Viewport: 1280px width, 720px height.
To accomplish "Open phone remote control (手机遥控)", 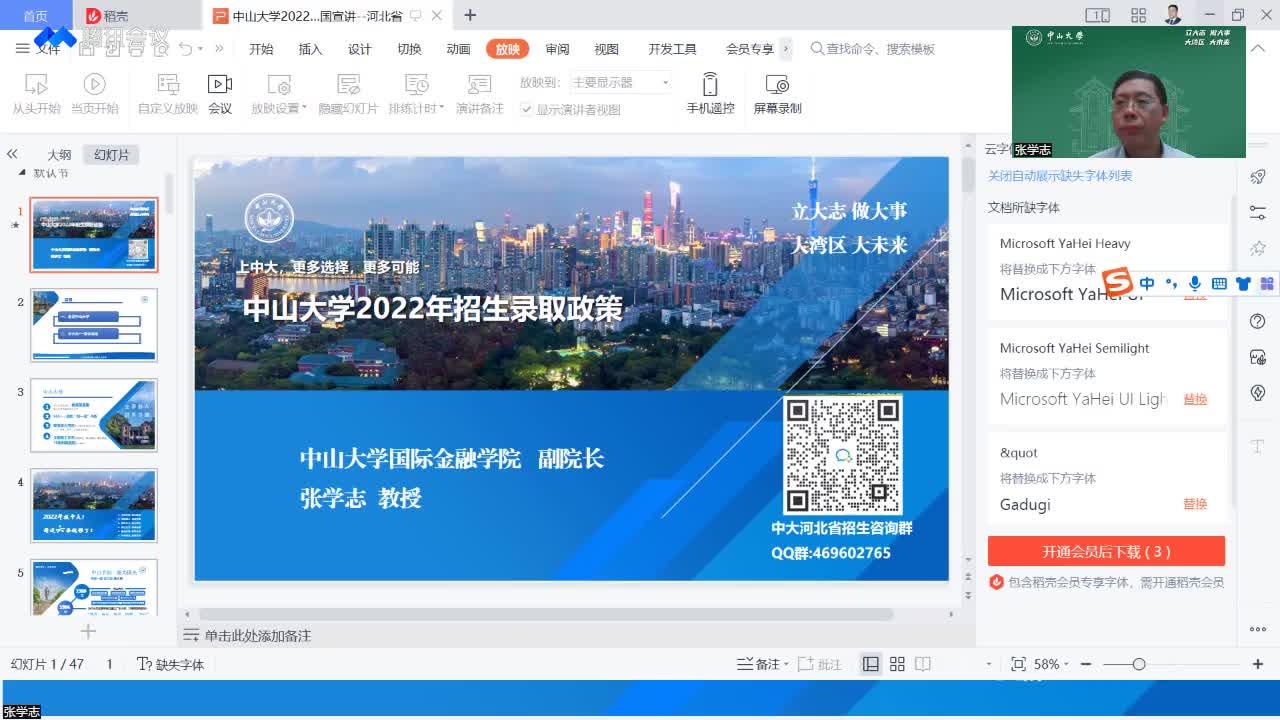I will pyautogui.click(x=710, y=94).
